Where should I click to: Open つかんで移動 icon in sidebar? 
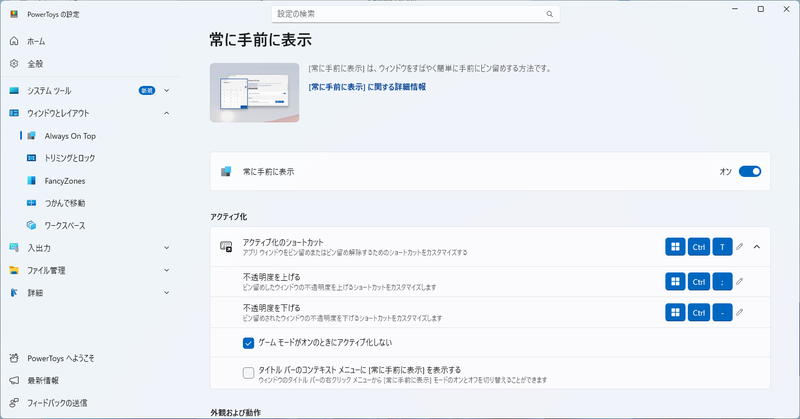point(32,203)
